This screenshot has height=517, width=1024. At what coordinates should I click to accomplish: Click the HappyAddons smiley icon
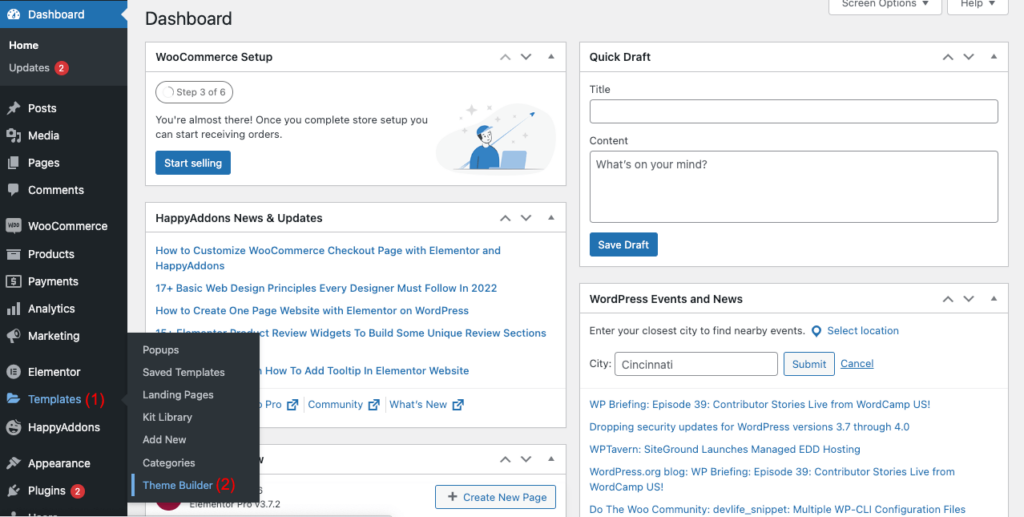click(x=14, y=427)
